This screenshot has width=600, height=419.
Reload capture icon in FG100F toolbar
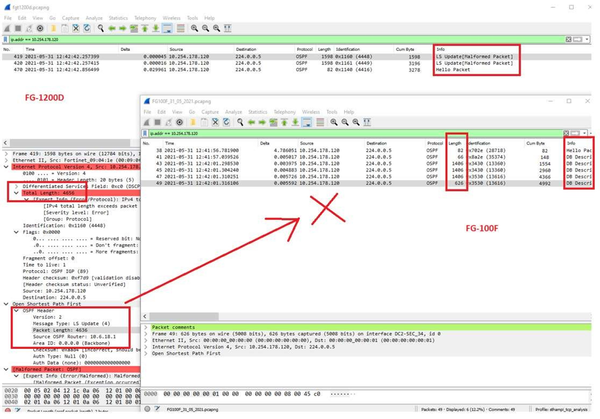coord(227,122)
